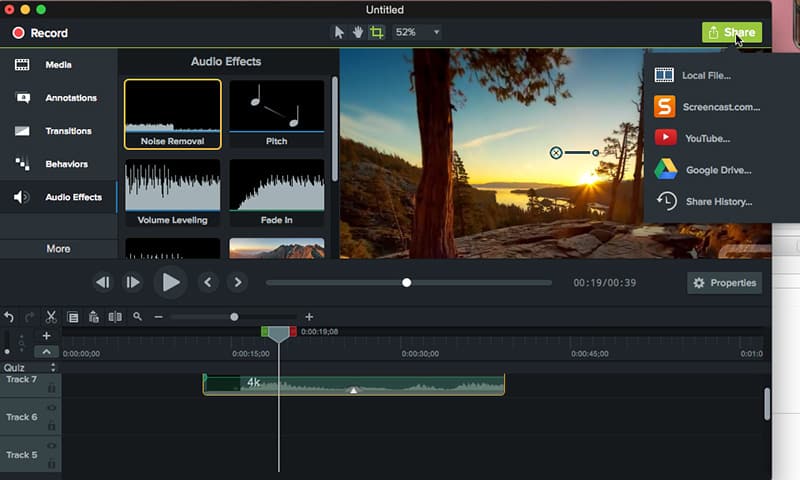Toggle Track 6 visibility eye
The width and height of the screenshot is (800, 480).
pos(52,408)
